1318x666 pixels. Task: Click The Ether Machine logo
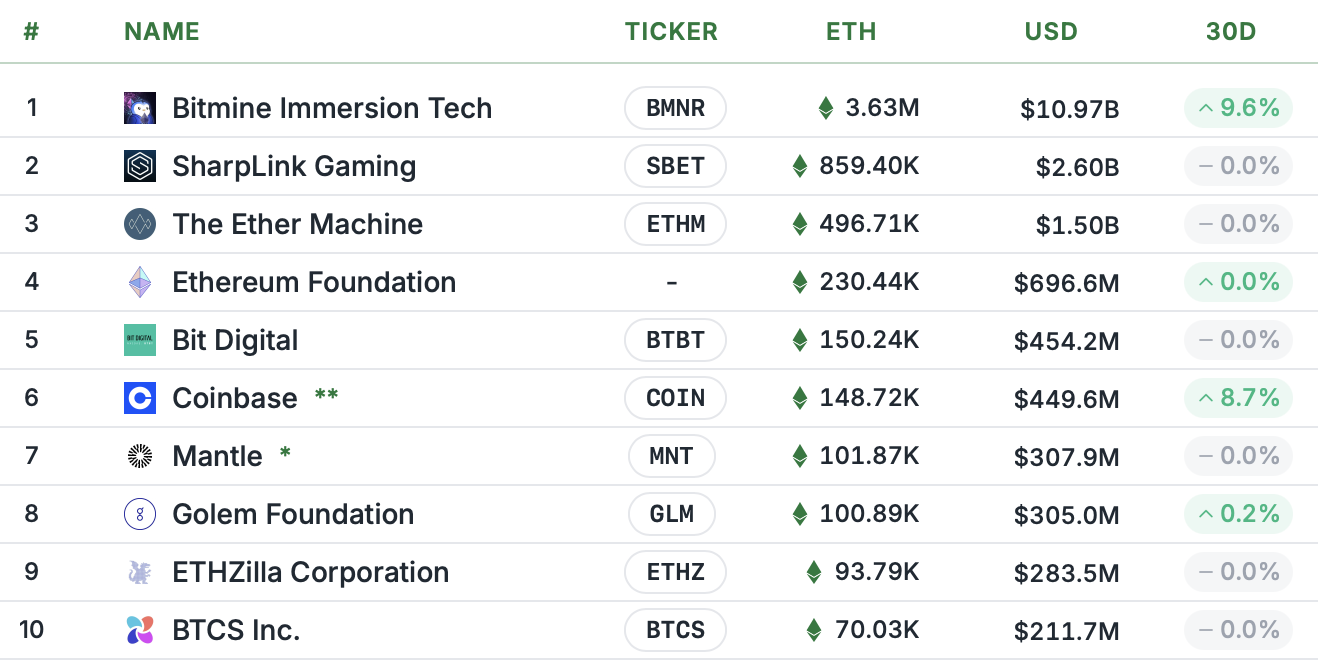tap(140, 224)
